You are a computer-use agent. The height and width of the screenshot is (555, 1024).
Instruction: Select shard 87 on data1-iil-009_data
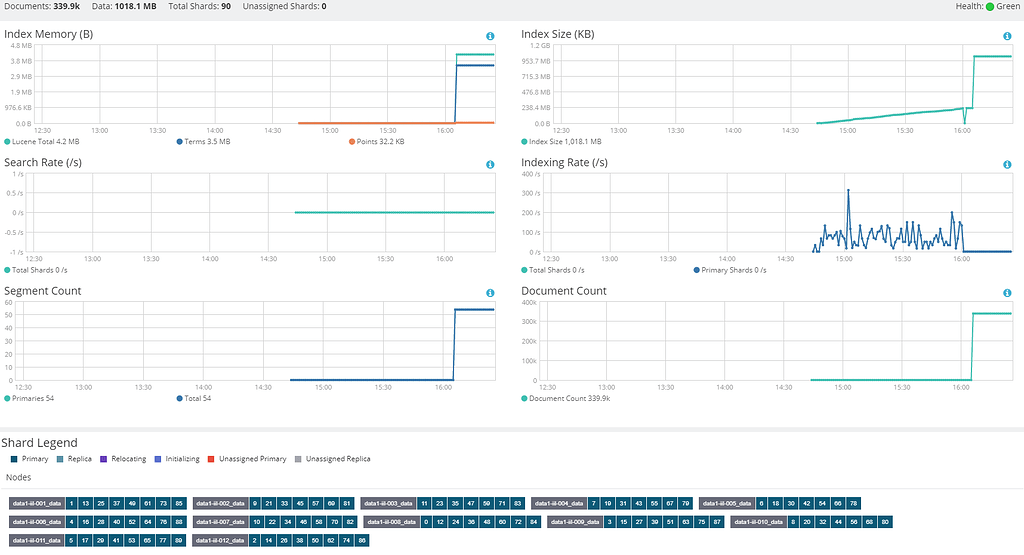click(717, 522)
